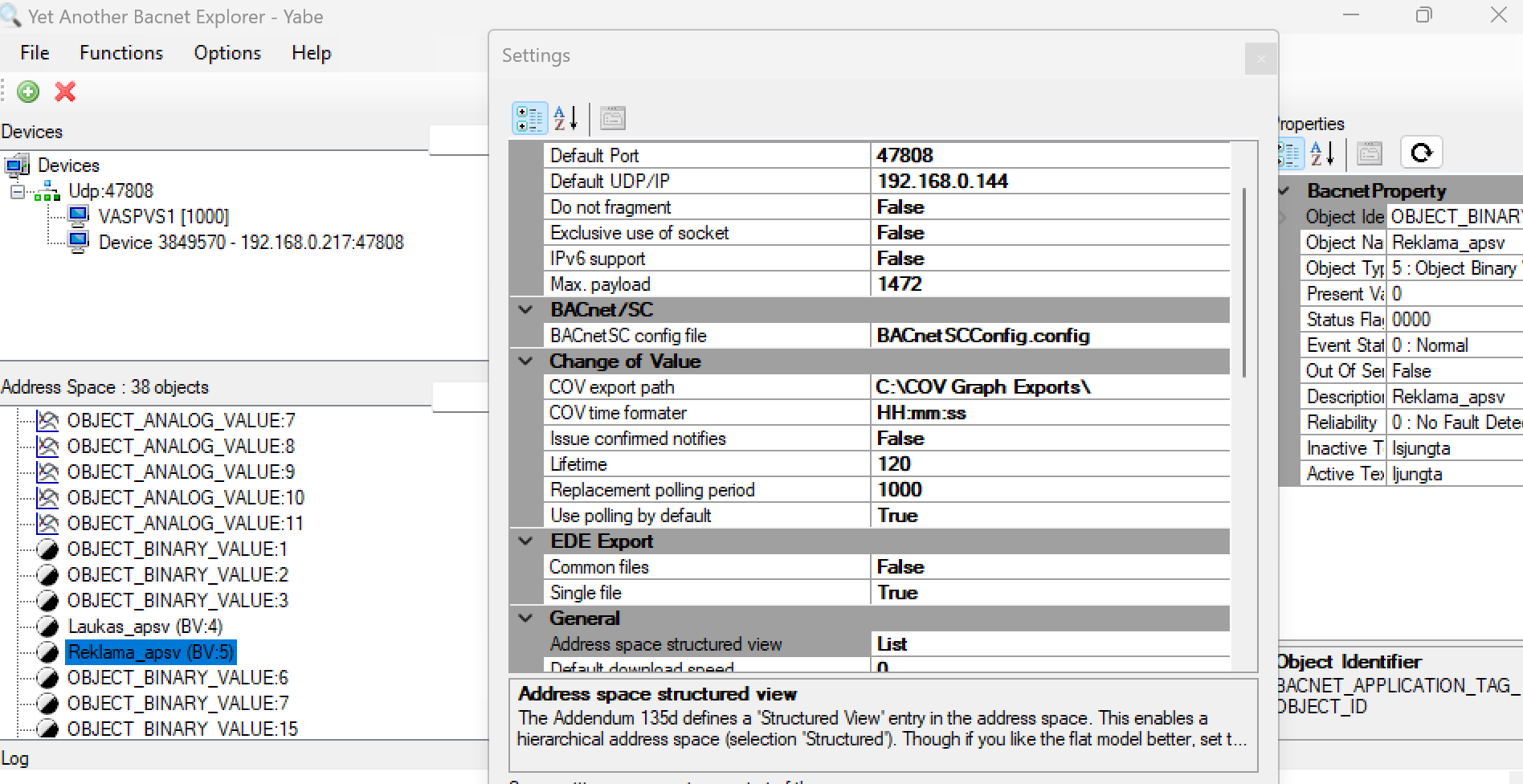Click Alphabetical sort icon in Properties panel

(1323, 153)
